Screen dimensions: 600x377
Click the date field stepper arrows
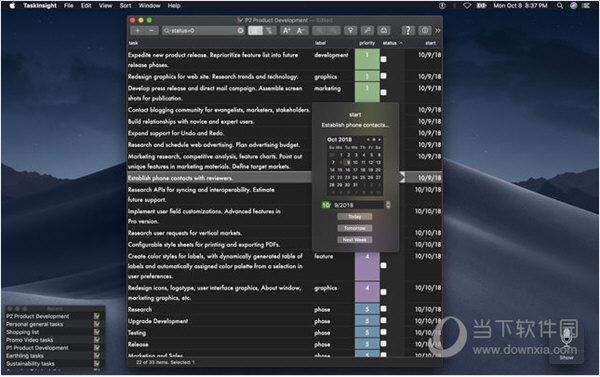(x=388, y=205)
